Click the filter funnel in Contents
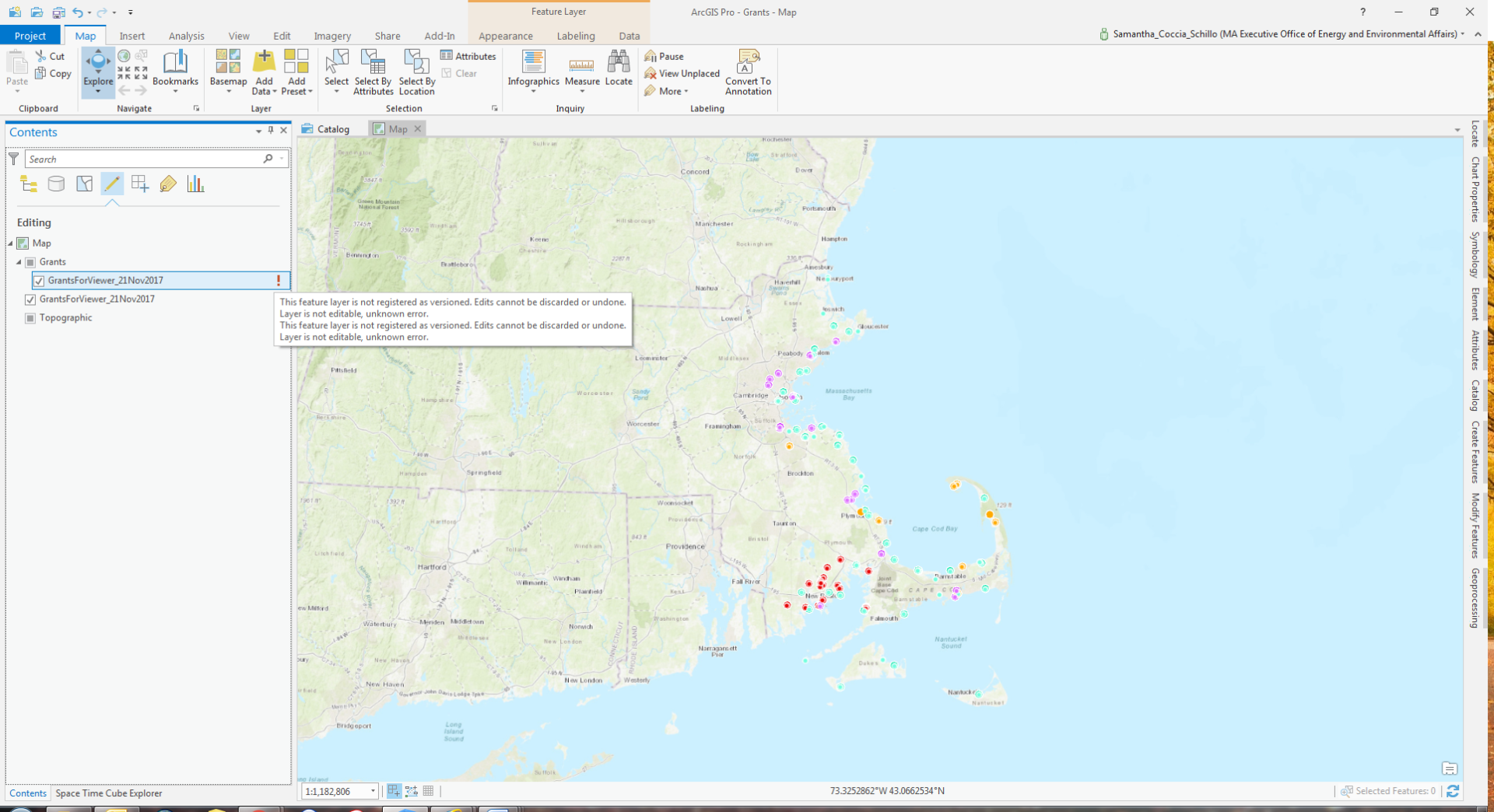The width and height of the screenshot is (1494, 812). coord(14,159)
